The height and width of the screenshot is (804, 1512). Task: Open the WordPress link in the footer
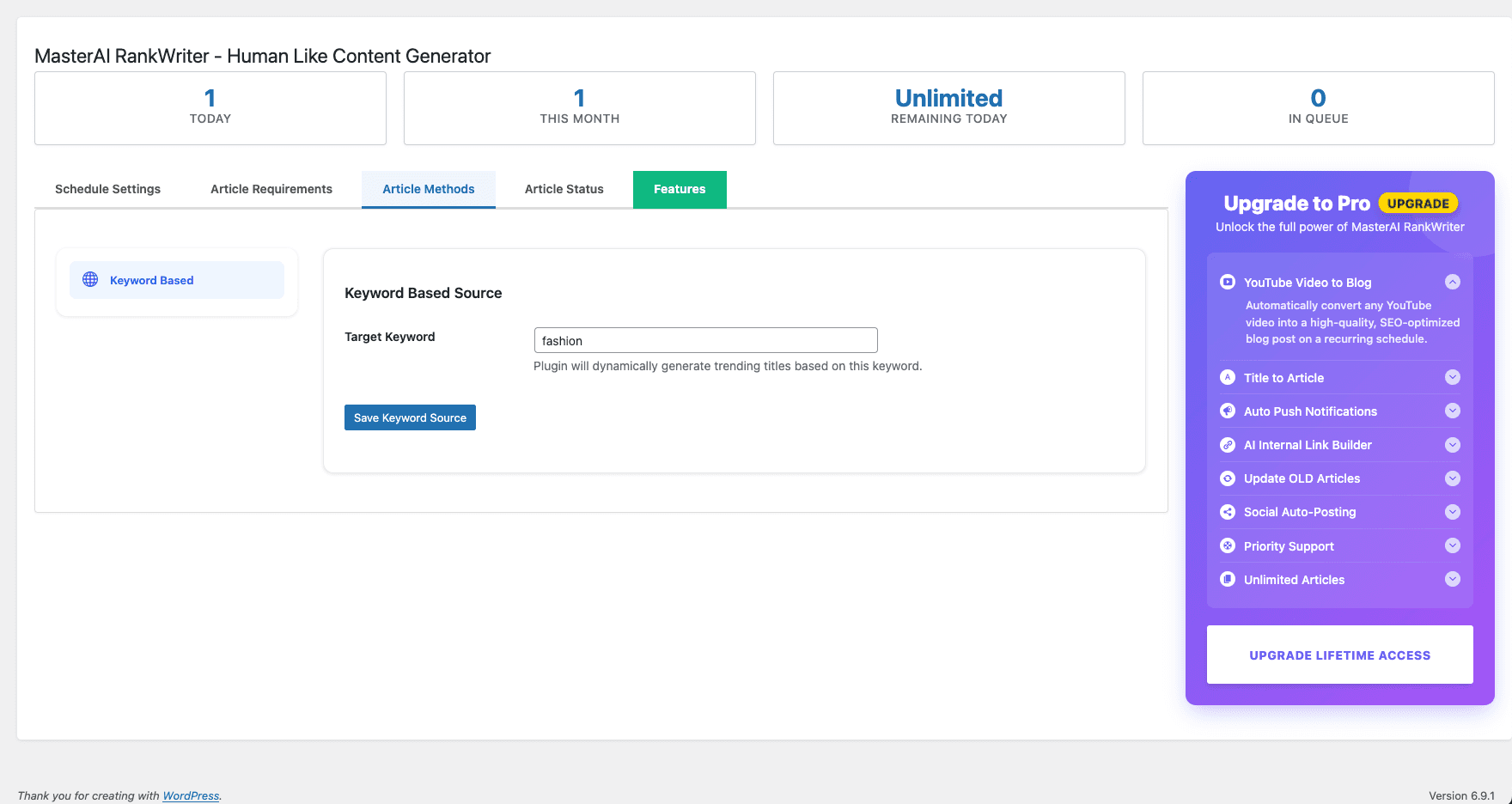click(x=191, y=795)
